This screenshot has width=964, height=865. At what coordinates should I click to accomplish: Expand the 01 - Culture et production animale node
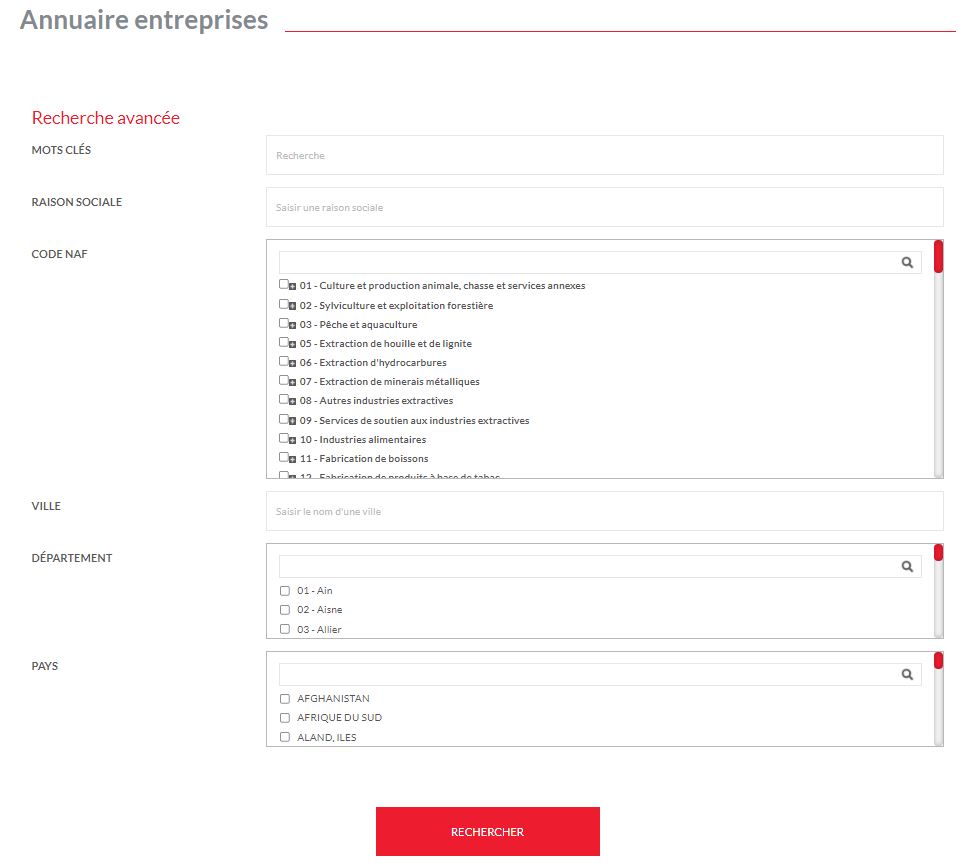[x=292, y=287]
